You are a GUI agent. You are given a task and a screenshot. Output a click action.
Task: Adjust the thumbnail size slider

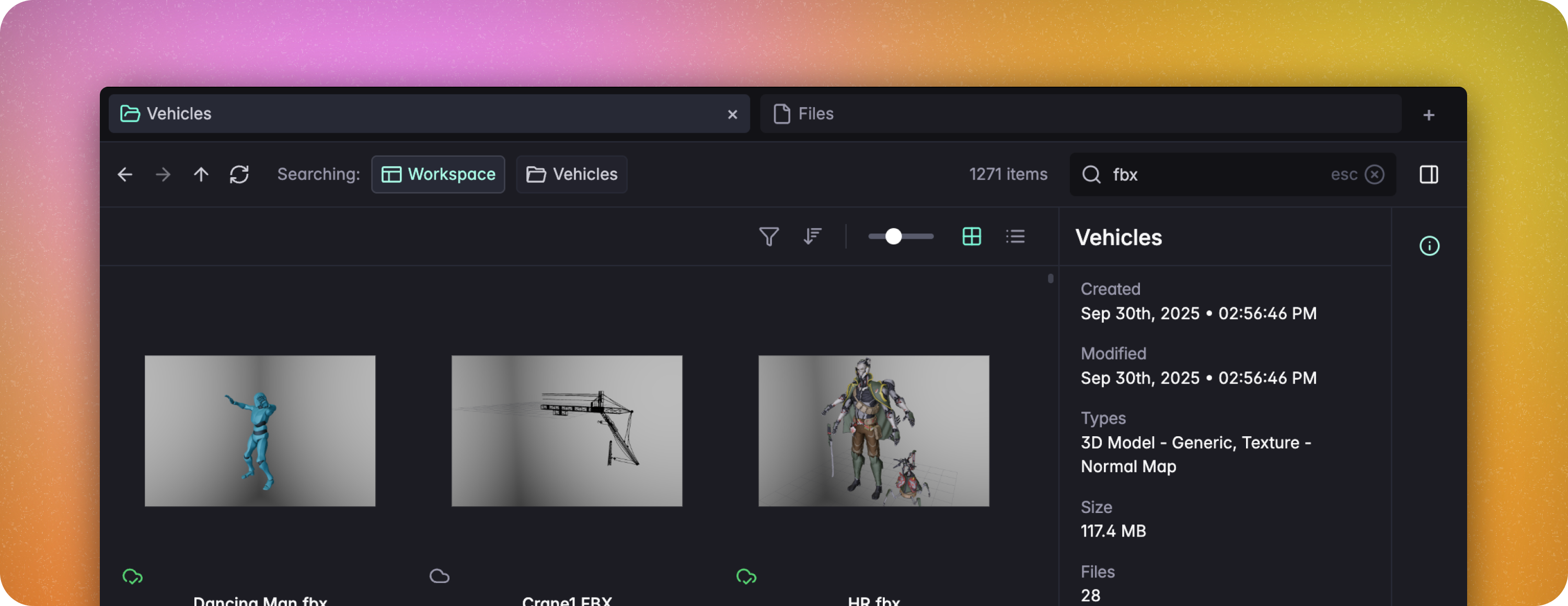pyautogui.click(x=894, y=237)
